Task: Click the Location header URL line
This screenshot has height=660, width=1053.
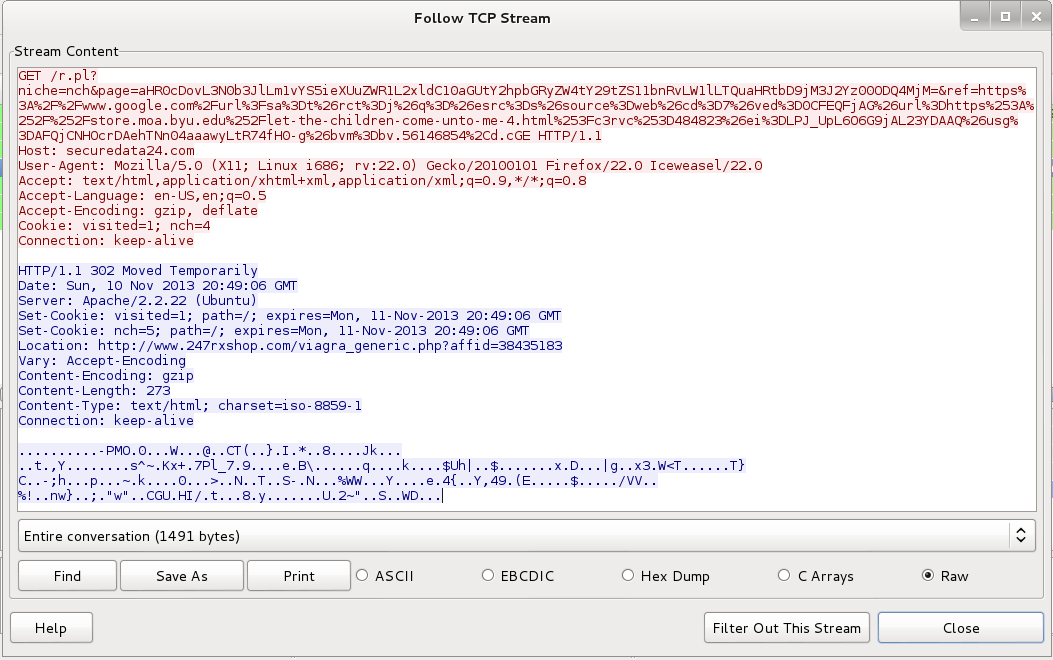Action: tap(290, 346)
